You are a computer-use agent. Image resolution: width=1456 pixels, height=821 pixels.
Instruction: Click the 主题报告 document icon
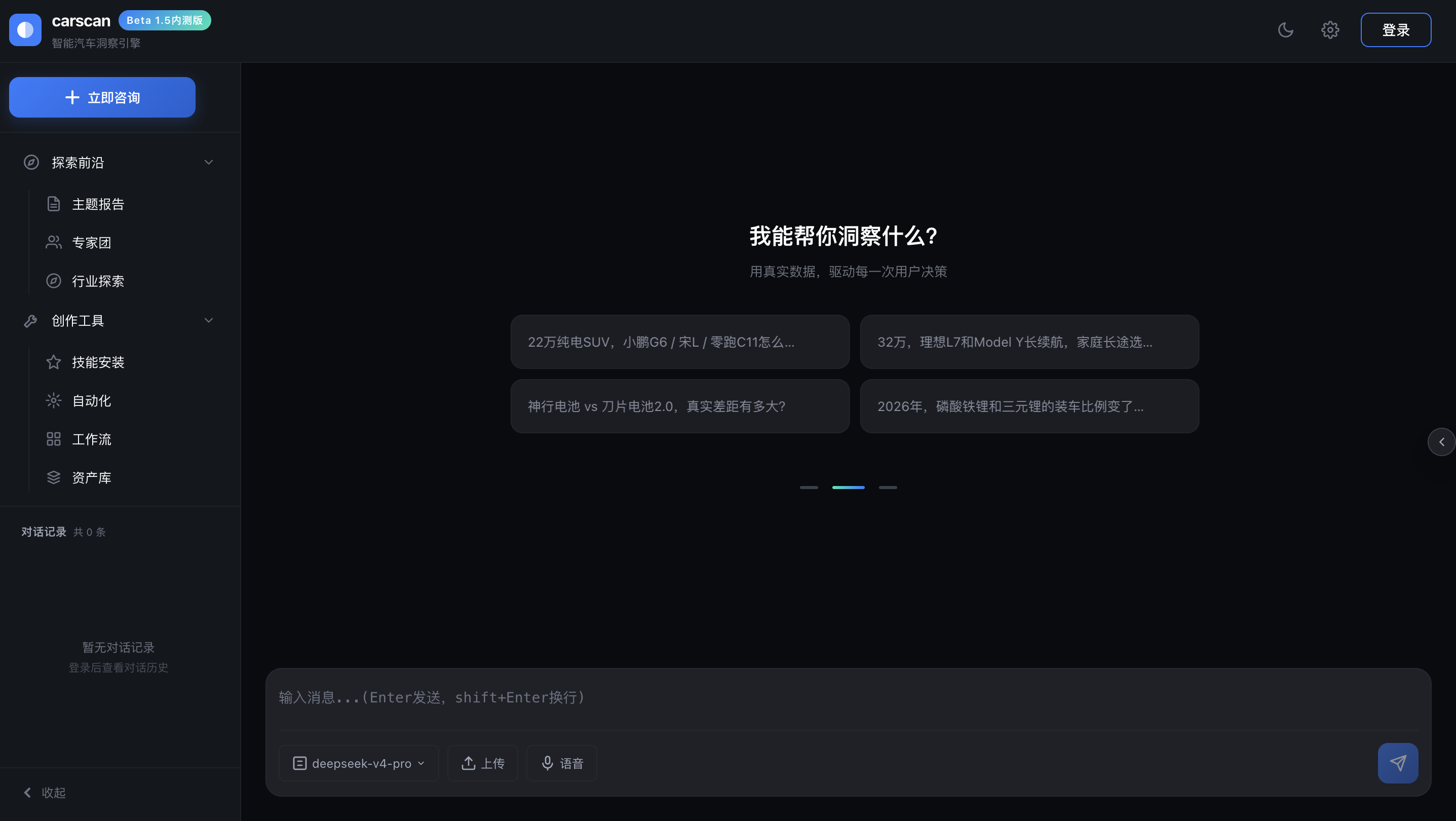54,204
